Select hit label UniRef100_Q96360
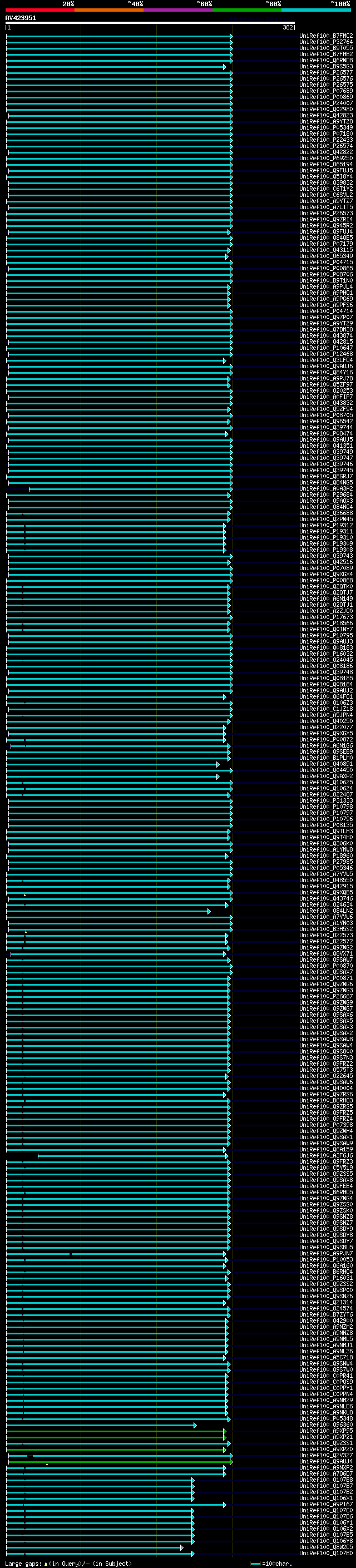The width and height of the screenshot is (356, 1568). pos(326,1424)
